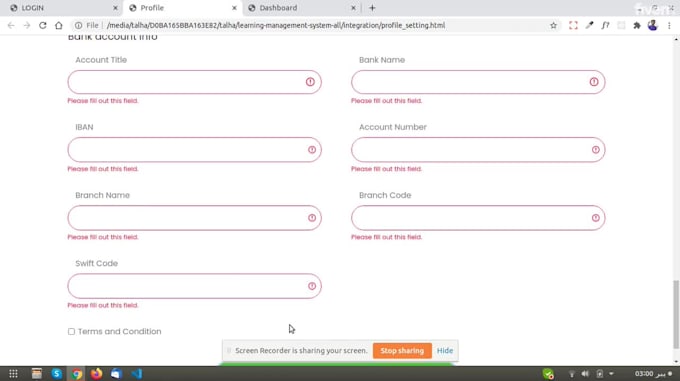Open the extensions puzzle menu
The height and width of the screenshot is (381, 680).
click(637, 26)
